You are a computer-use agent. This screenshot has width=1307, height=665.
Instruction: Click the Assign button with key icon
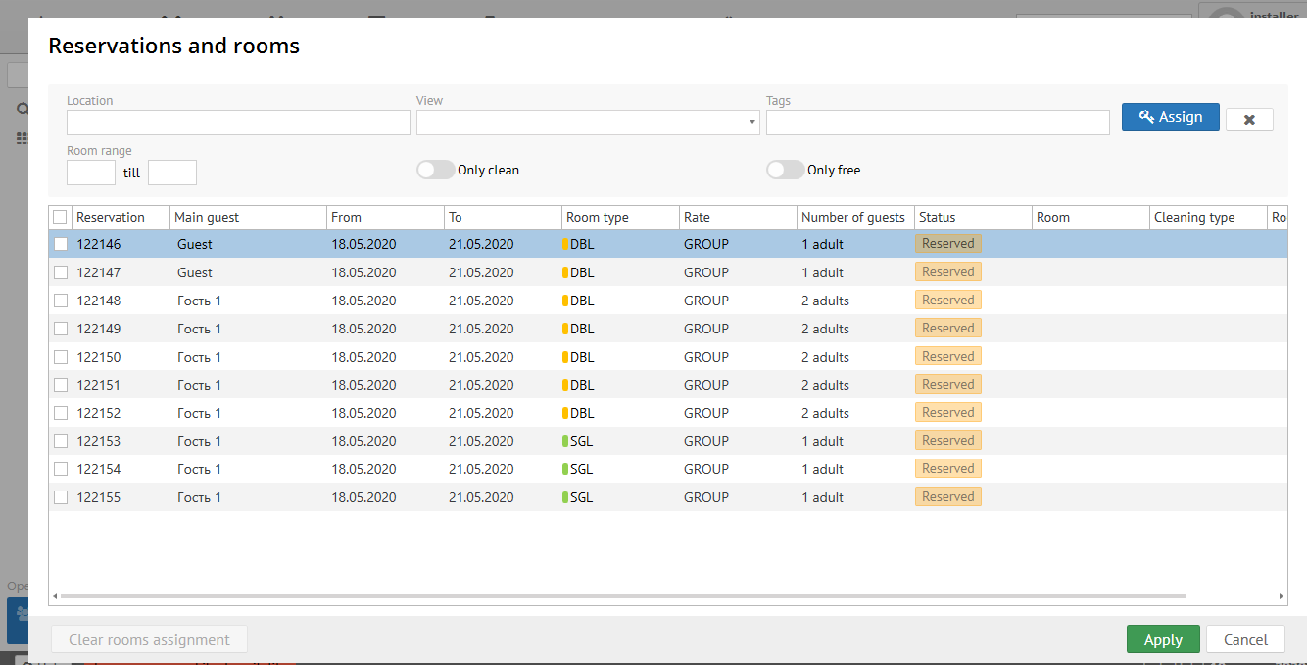point(1170,117)
